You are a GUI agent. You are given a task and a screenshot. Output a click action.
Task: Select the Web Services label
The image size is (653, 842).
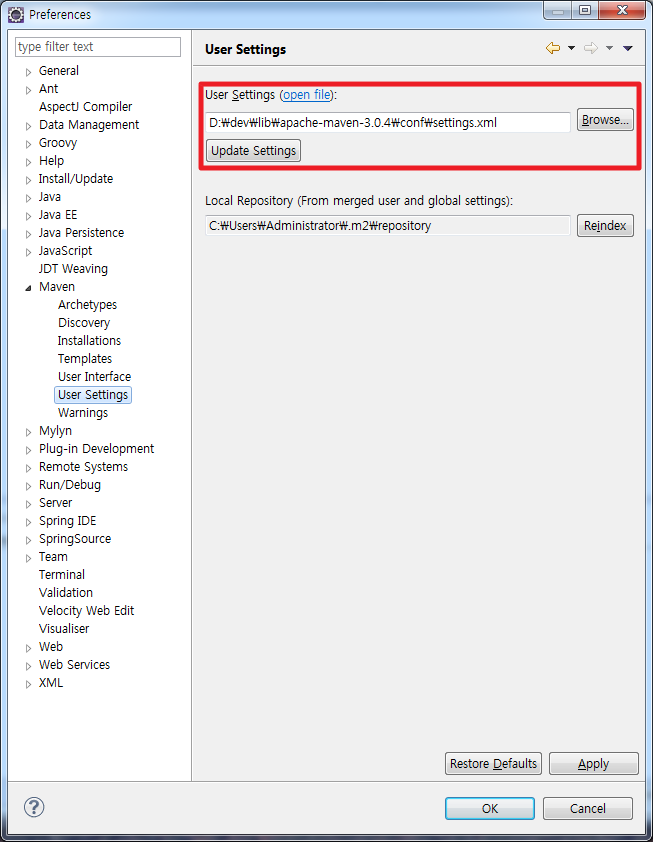(x=74, y=664)
